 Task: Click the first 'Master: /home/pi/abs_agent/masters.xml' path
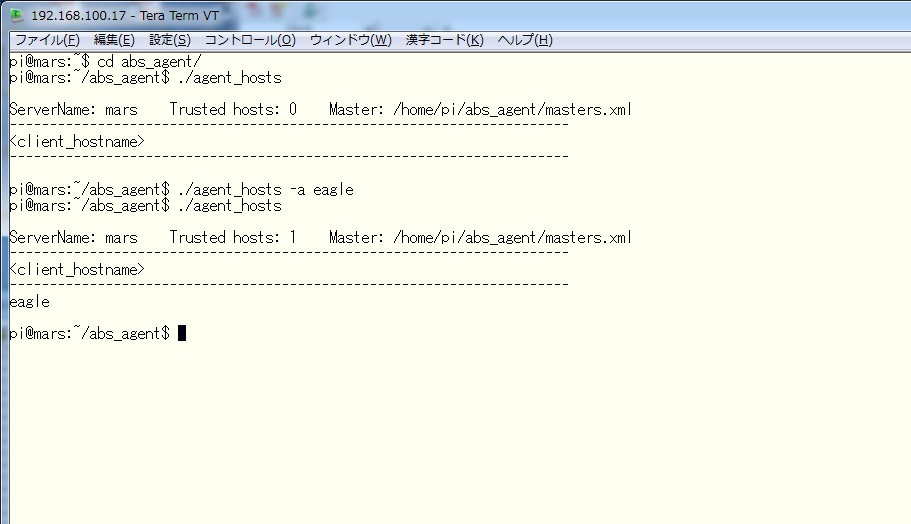coord(480,109)
